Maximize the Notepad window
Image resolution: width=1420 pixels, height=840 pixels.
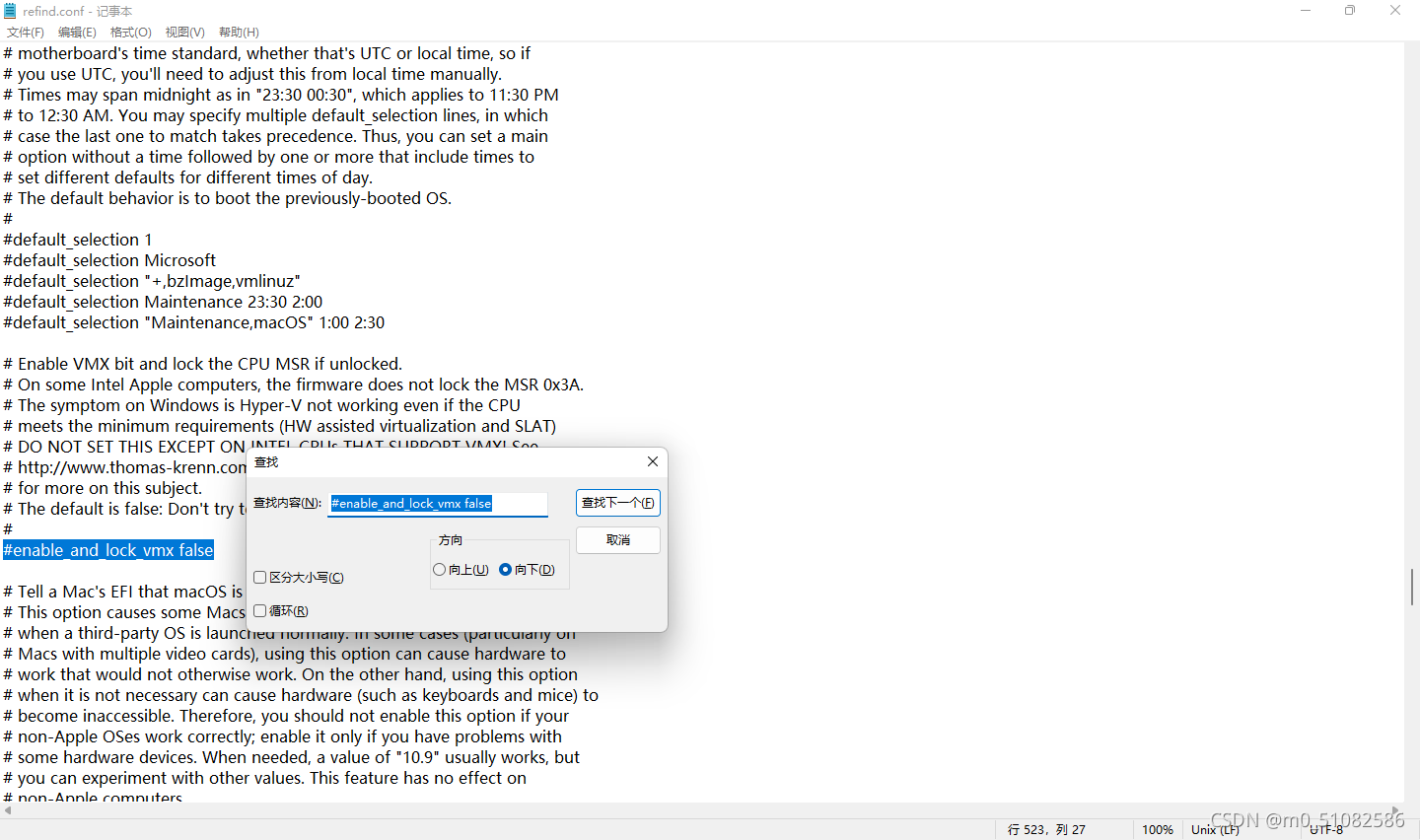1350,11
